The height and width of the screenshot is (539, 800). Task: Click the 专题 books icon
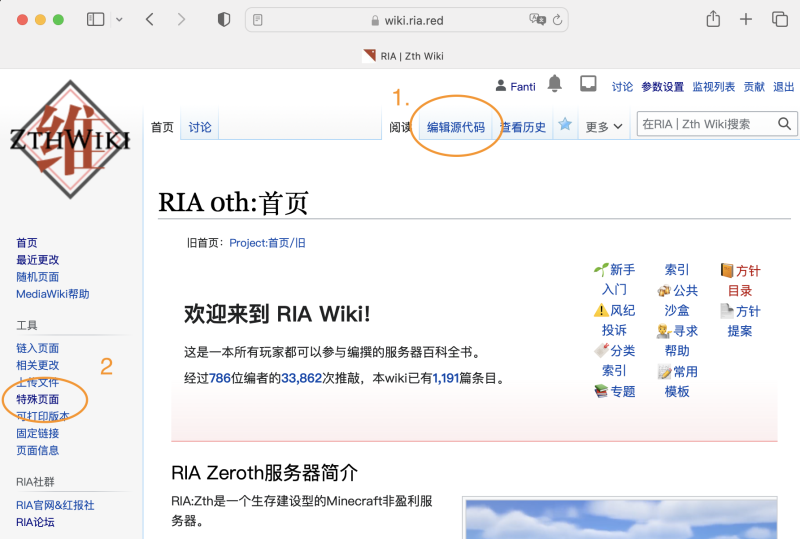[601, 391]
